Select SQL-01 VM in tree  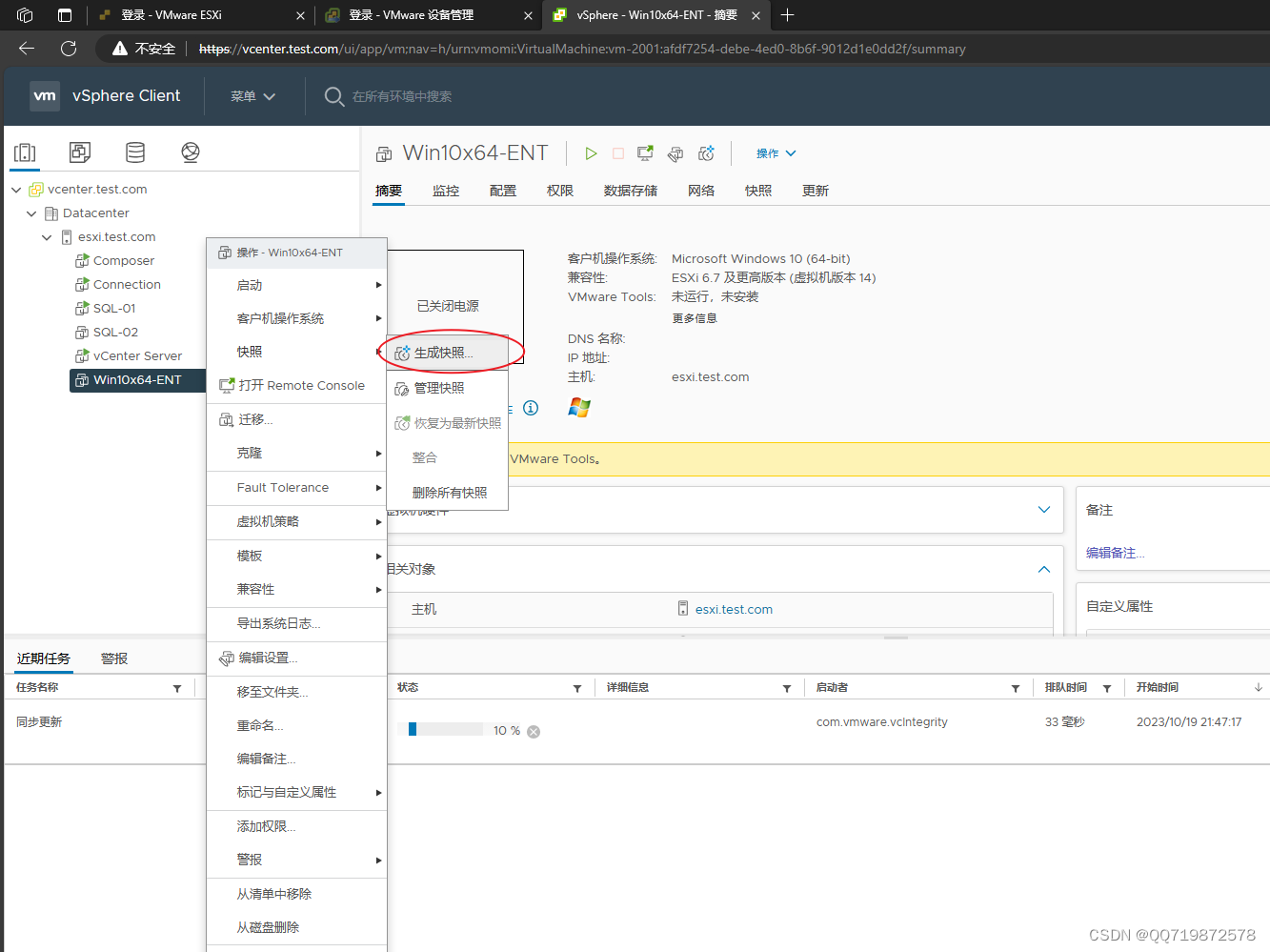click(114, 309)
